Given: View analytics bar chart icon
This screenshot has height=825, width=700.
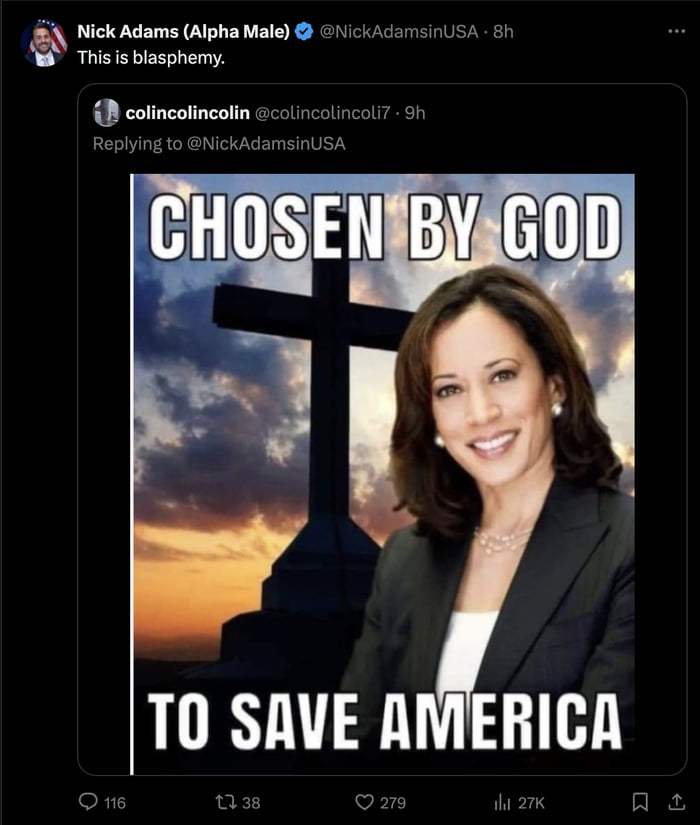Looking at the screenshot, I should (x=502, y=802).
